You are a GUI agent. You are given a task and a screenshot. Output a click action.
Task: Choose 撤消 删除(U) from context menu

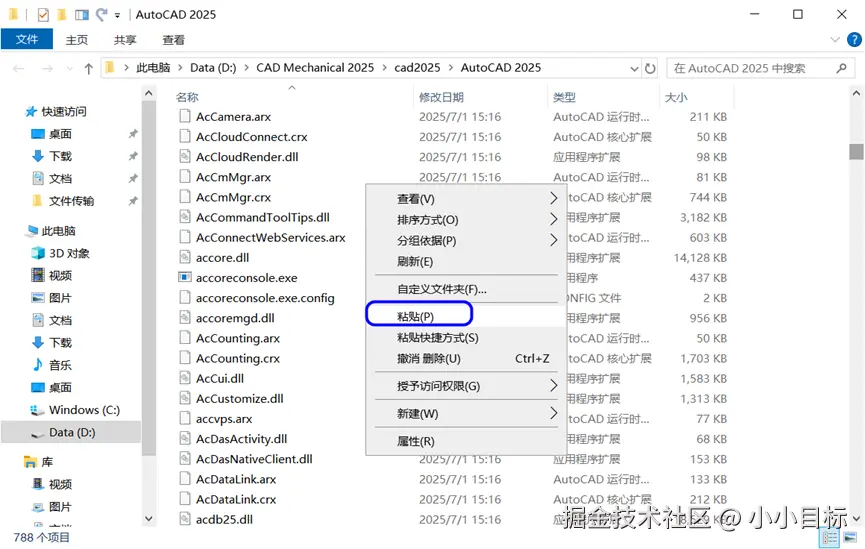pyautogui.click(x=466, y=359)
